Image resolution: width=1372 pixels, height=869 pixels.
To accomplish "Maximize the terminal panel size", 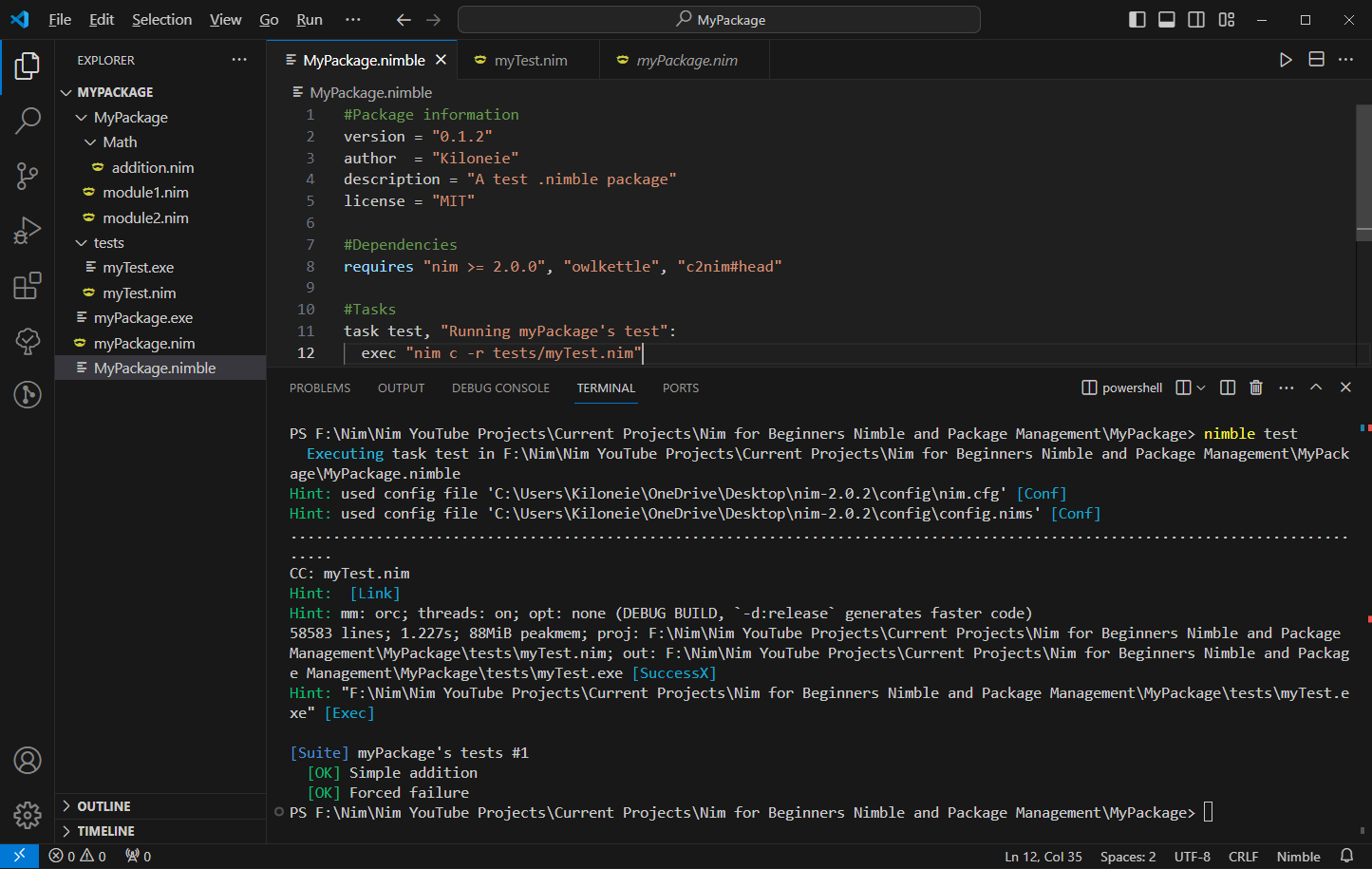I will 1316,387.
